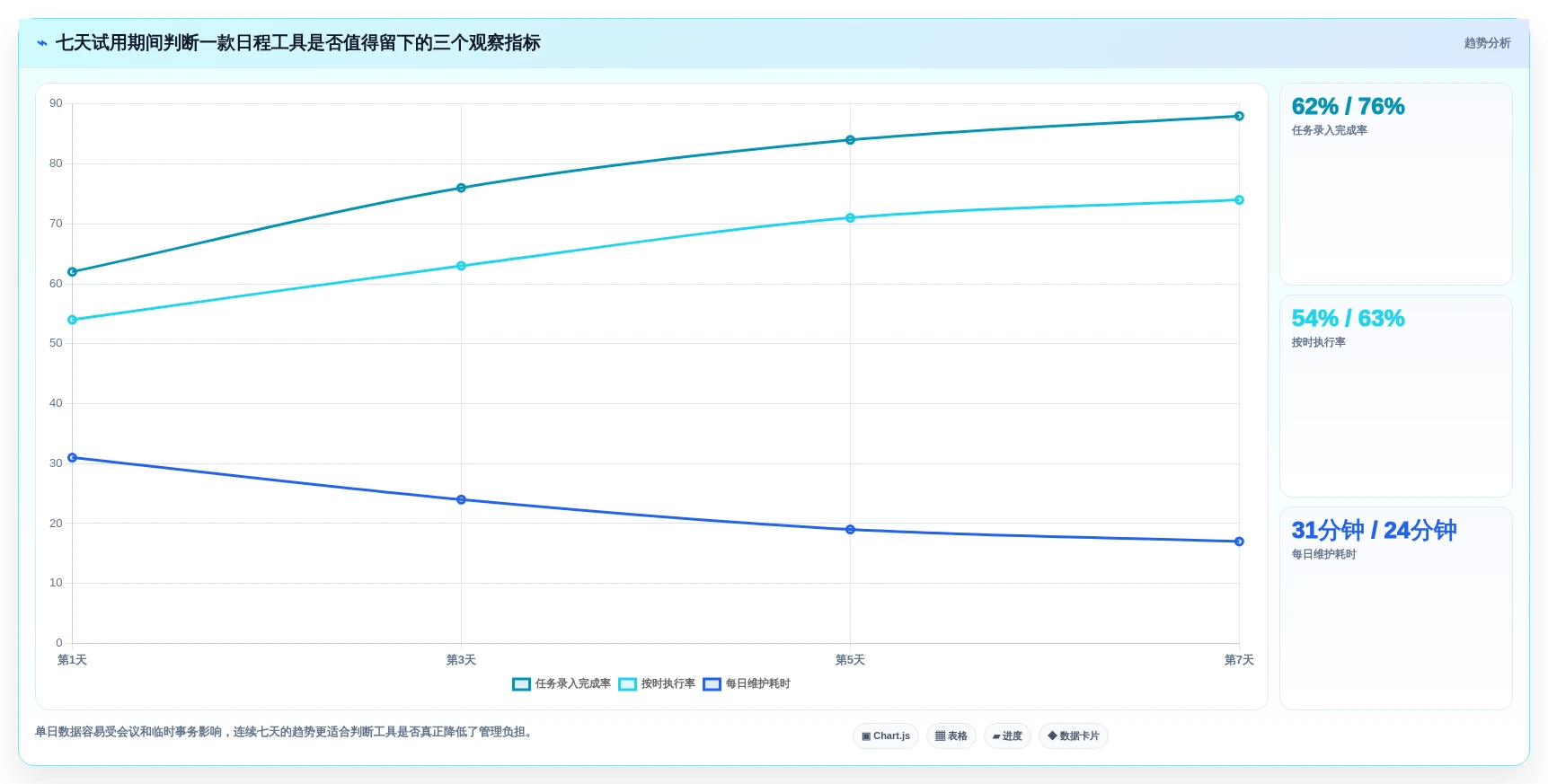Click the lightning icon beside the chart title
Screen dimensions: 1548x784
[42, 43]
